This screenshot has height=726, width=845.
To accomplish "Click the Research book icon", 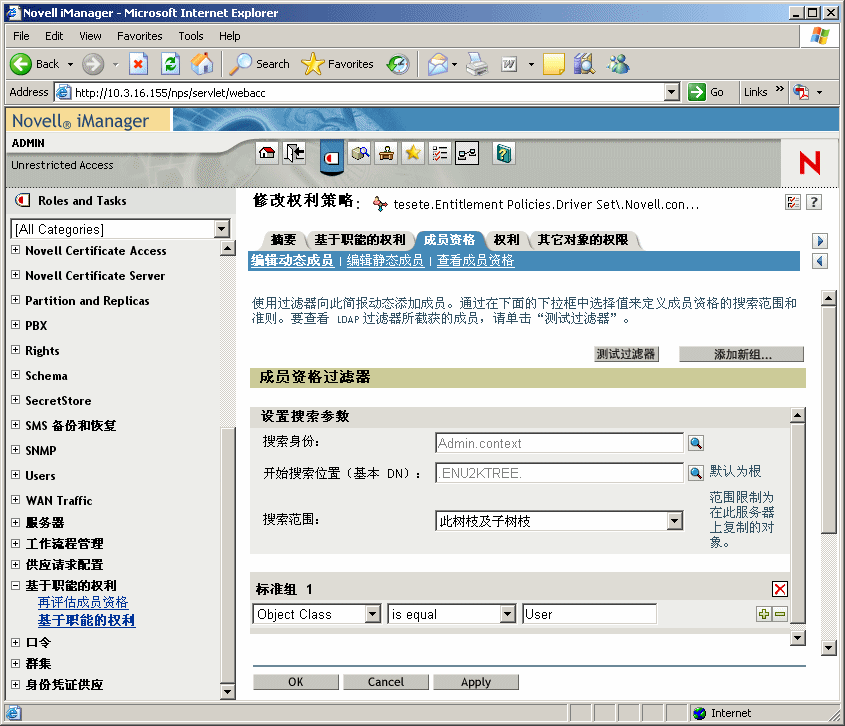I will tap(584, 64).
